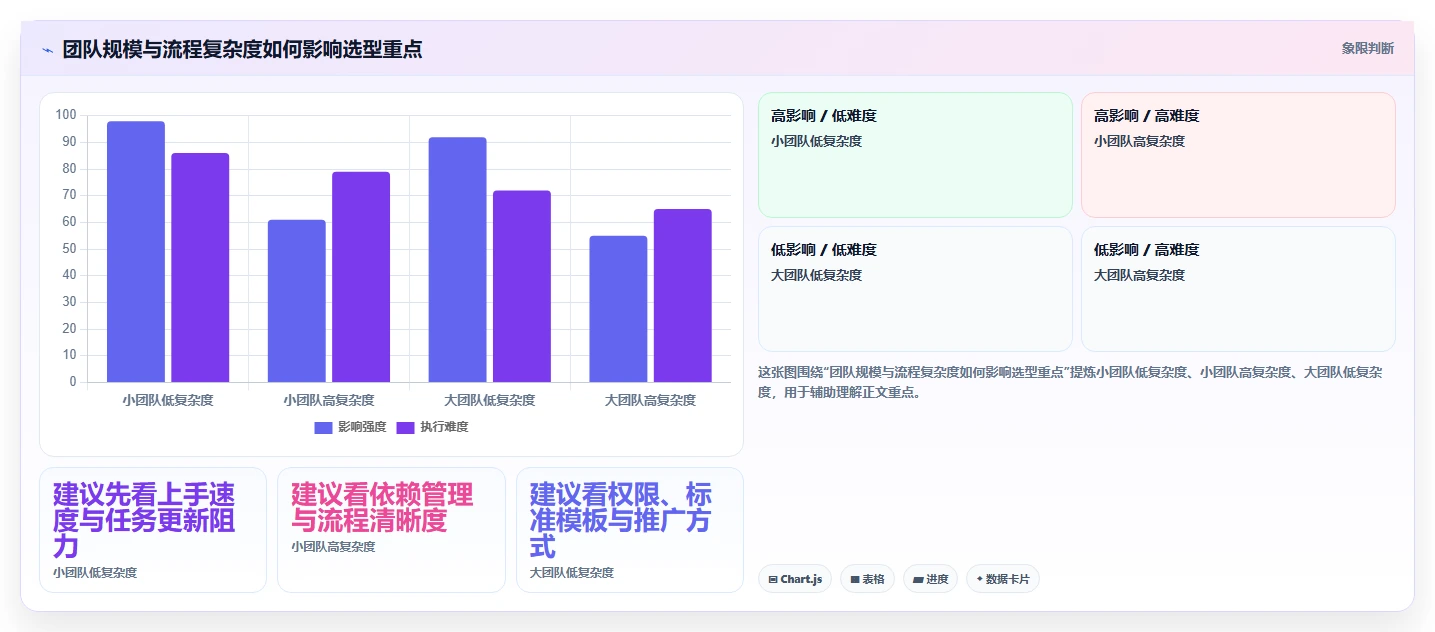Click the blue 影响强度 legend color box
This screenshot has height=632, width=1435.
323,427
